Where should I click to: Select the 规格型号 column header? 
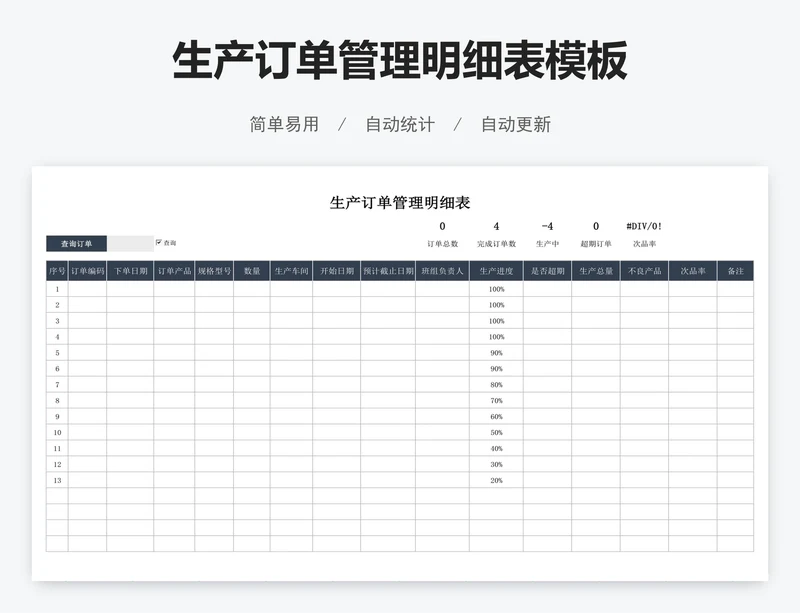click(x=214, y=271)
